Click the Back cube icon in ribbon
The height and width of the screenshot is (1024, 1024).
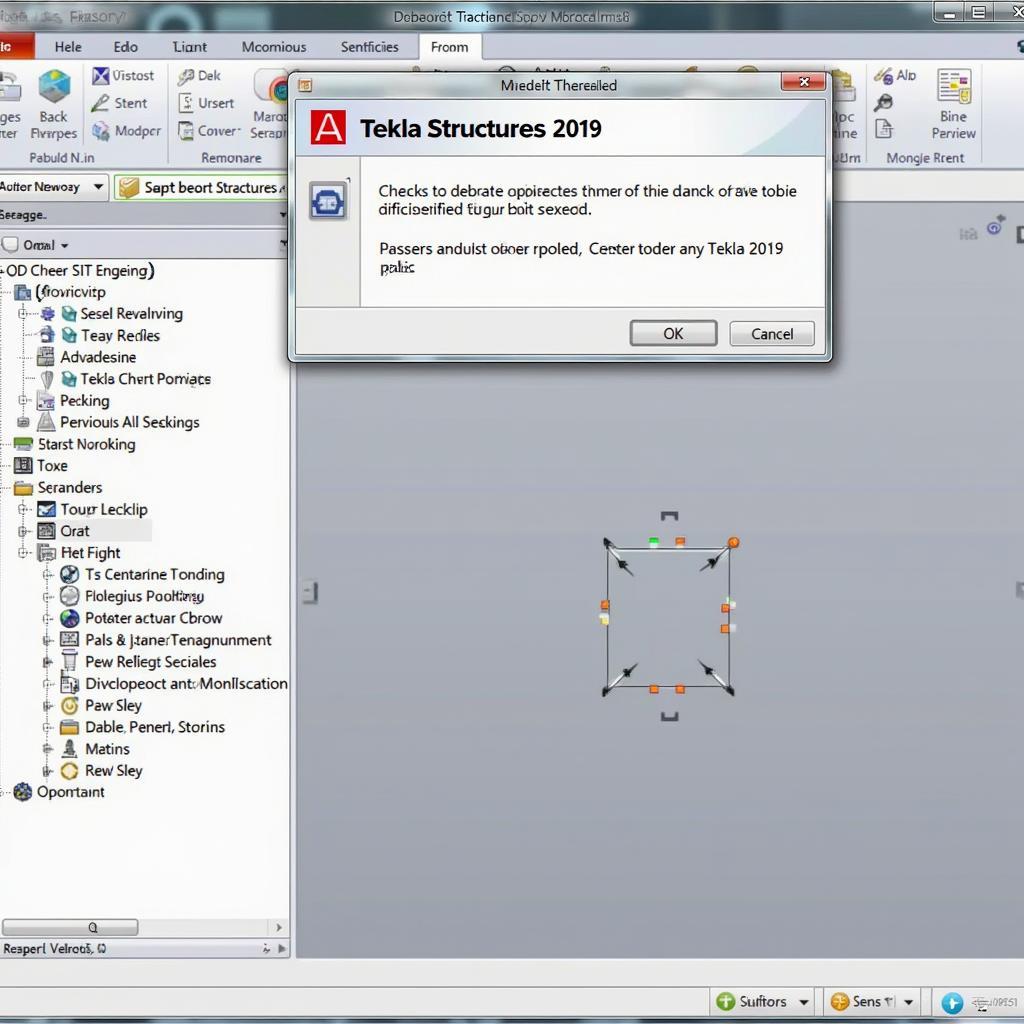click(54, 86)
